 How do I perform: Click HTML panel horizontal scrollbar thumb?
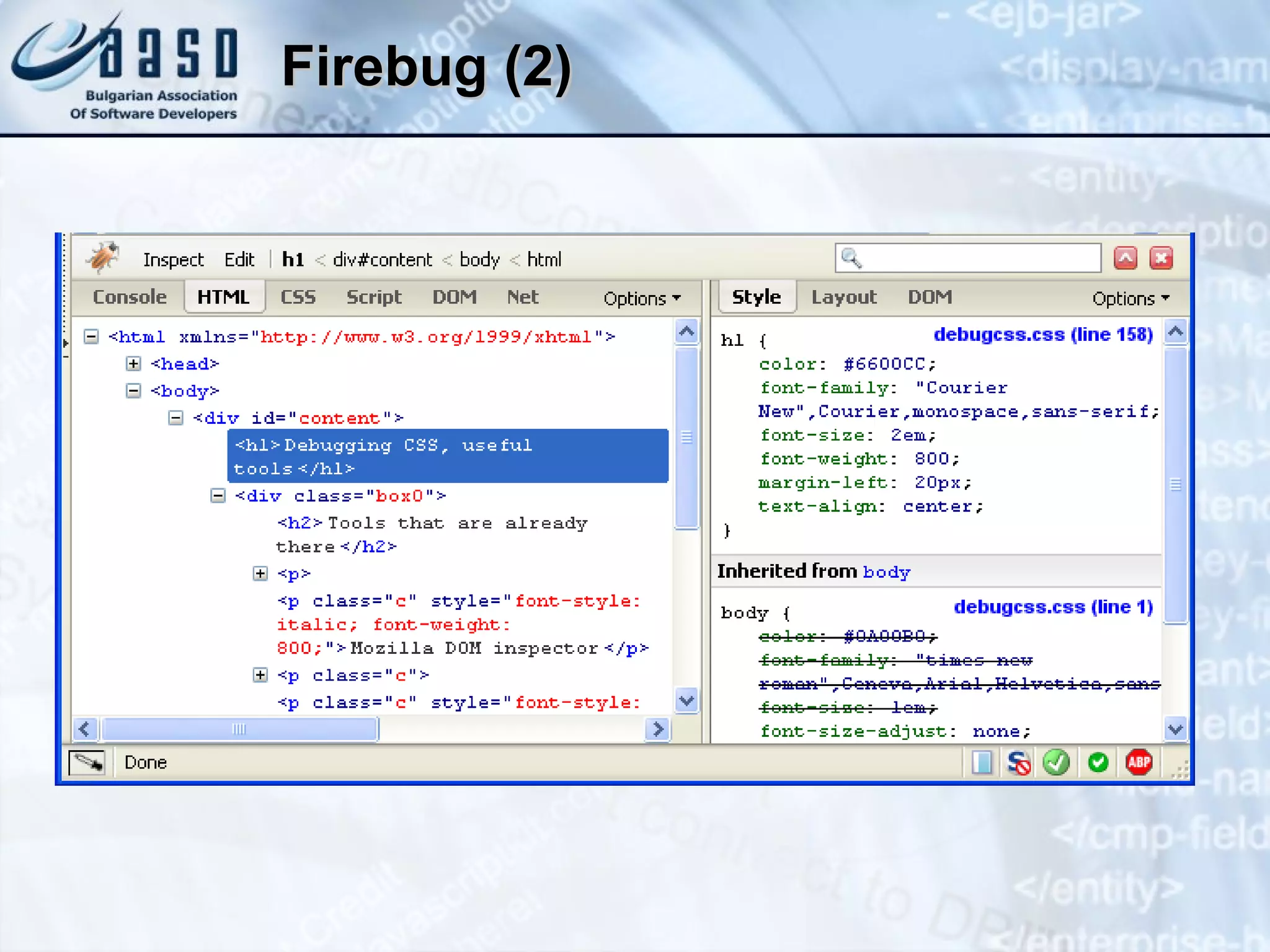[239, 729]
